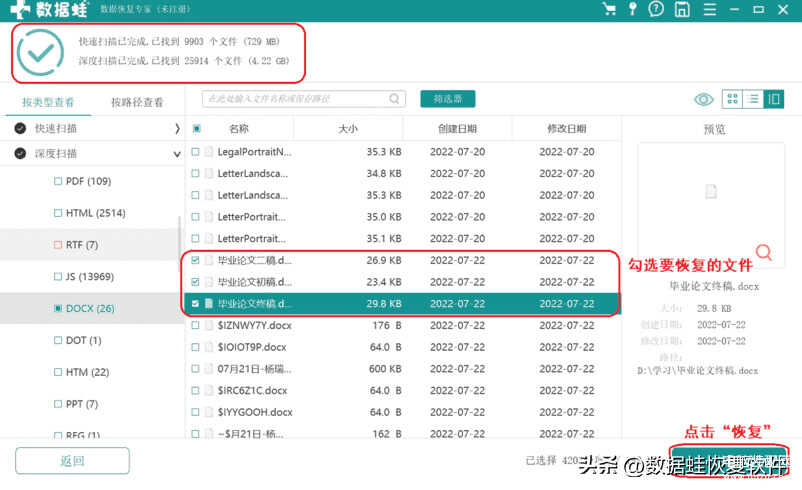Click the magnifier icon in preview pane
Screen dimensions: 802x490
tap(764, 252)
